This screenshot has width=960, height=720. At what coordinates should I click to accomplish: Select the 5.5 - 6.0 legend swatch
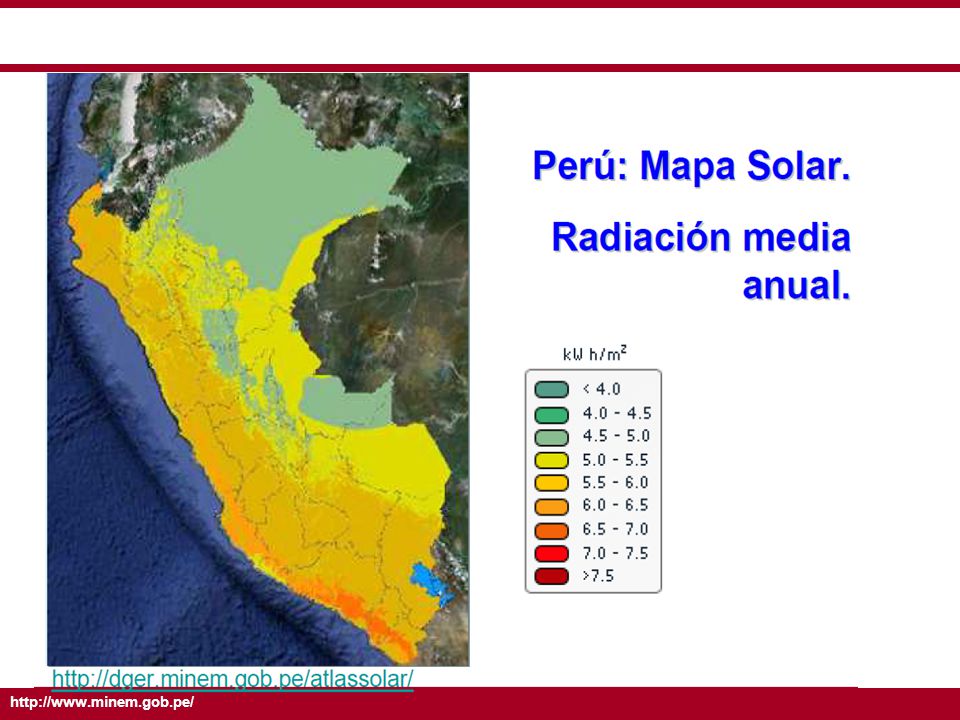tap(551, 483)
